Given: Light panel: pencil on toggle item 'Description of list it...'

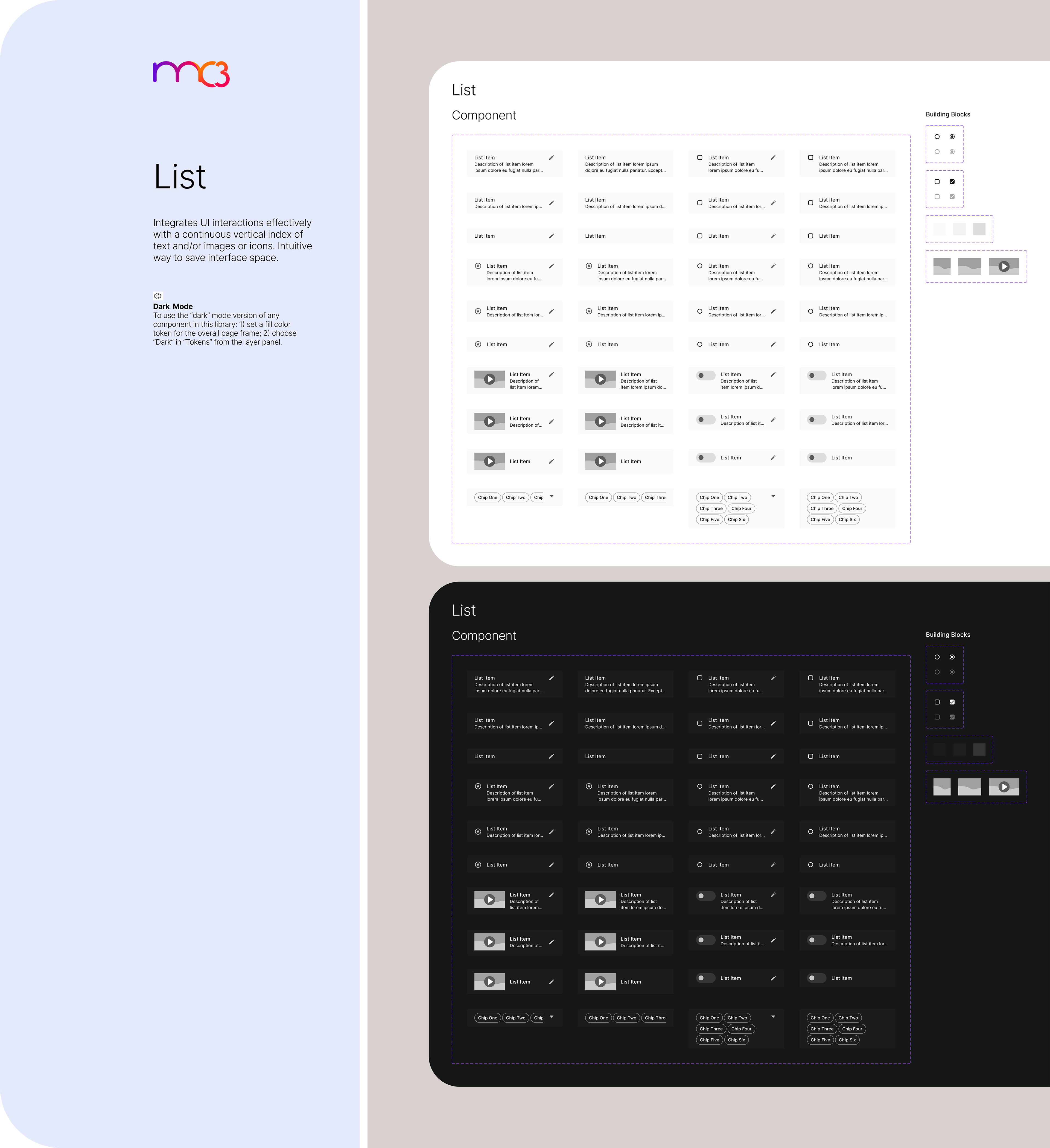Looking at the screenshot, I should point(773,420).
